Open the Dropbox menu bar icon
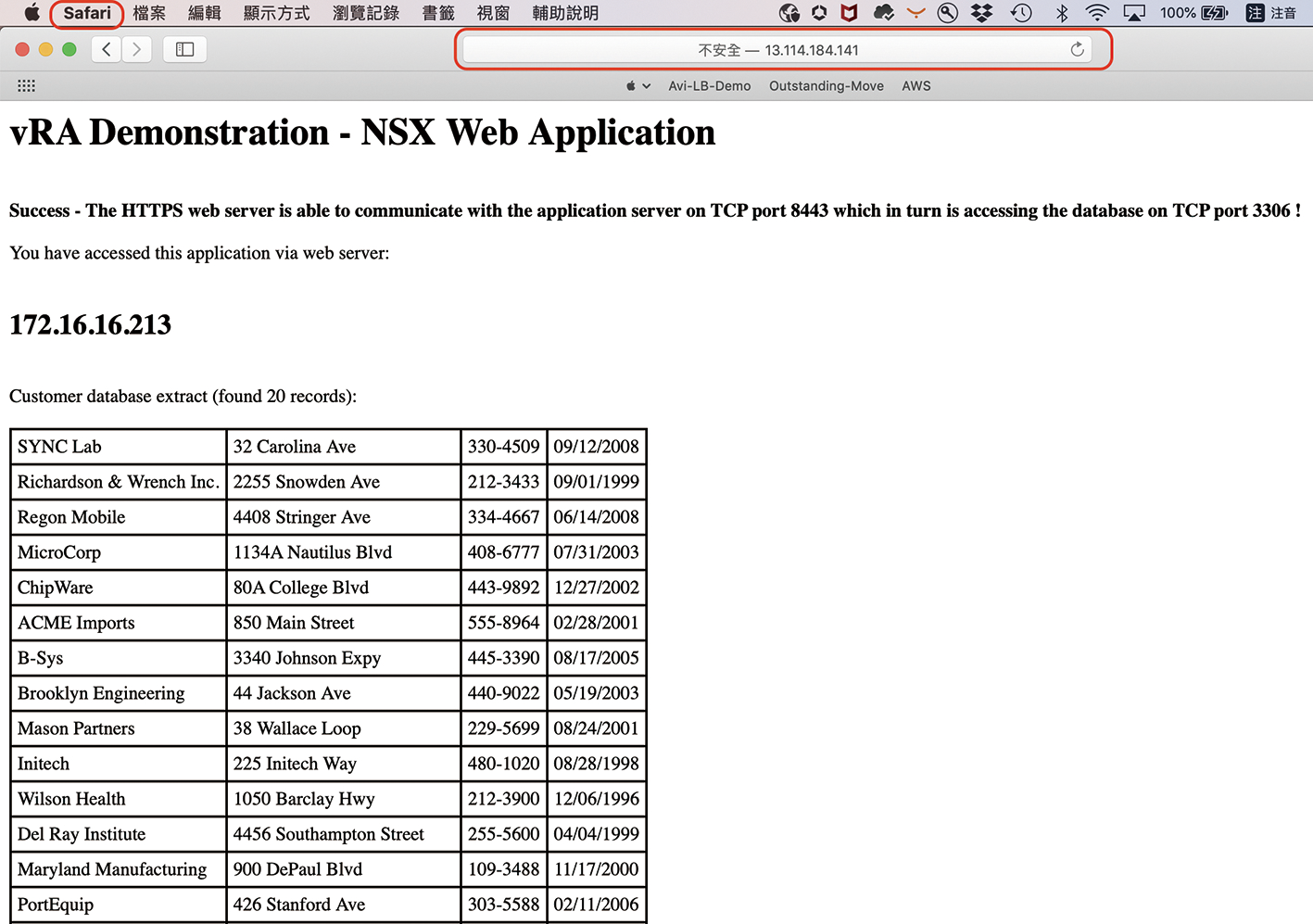1313x924 pixels. tap(981, 13)
